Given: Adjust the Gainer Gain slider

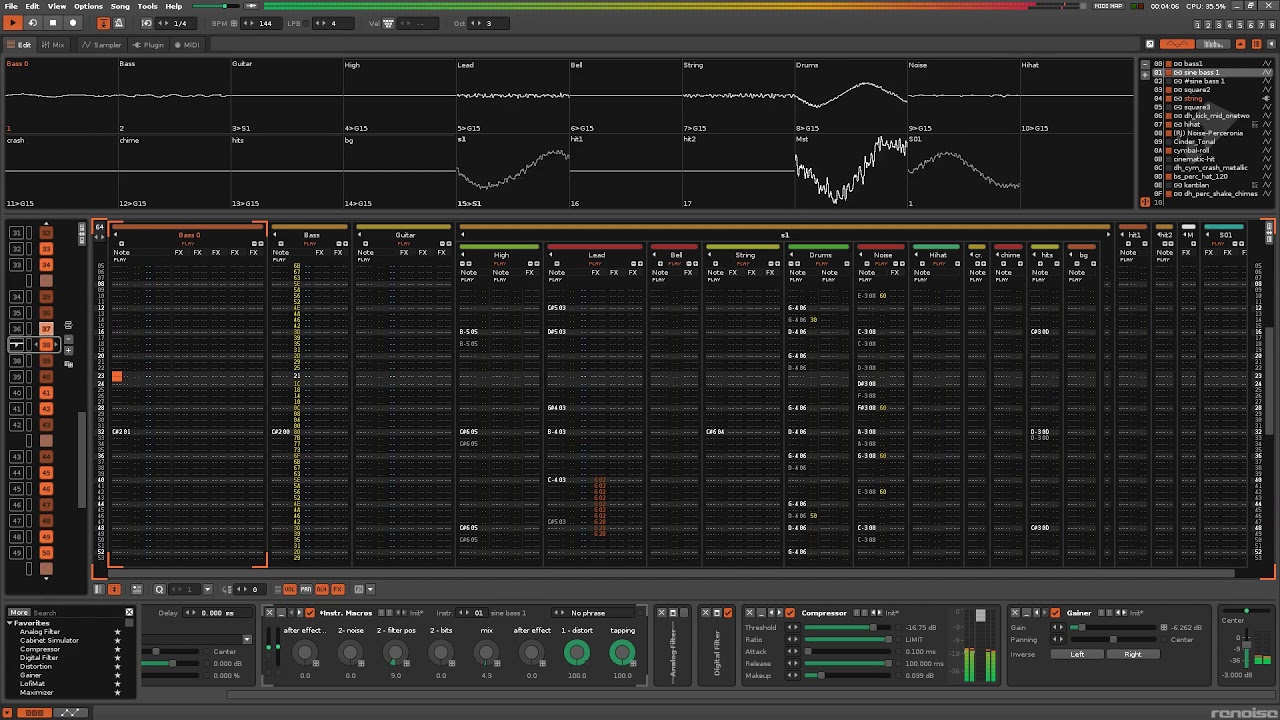Looking at the screenshot, I should (x=1115, y=627).
